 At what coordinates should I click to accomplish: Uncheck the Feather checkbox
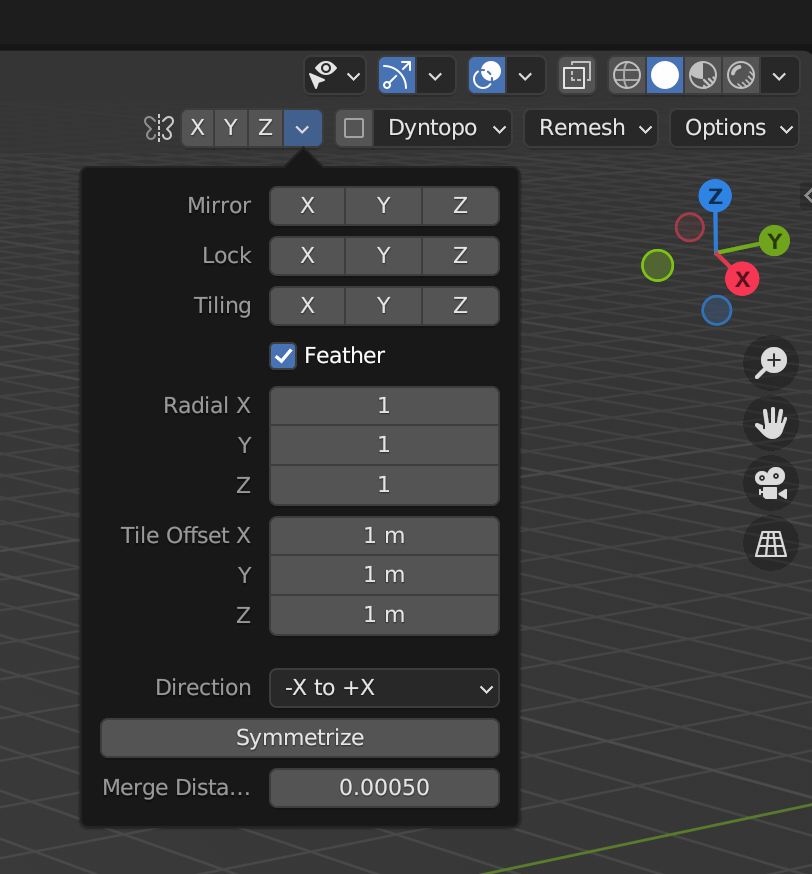282,355
